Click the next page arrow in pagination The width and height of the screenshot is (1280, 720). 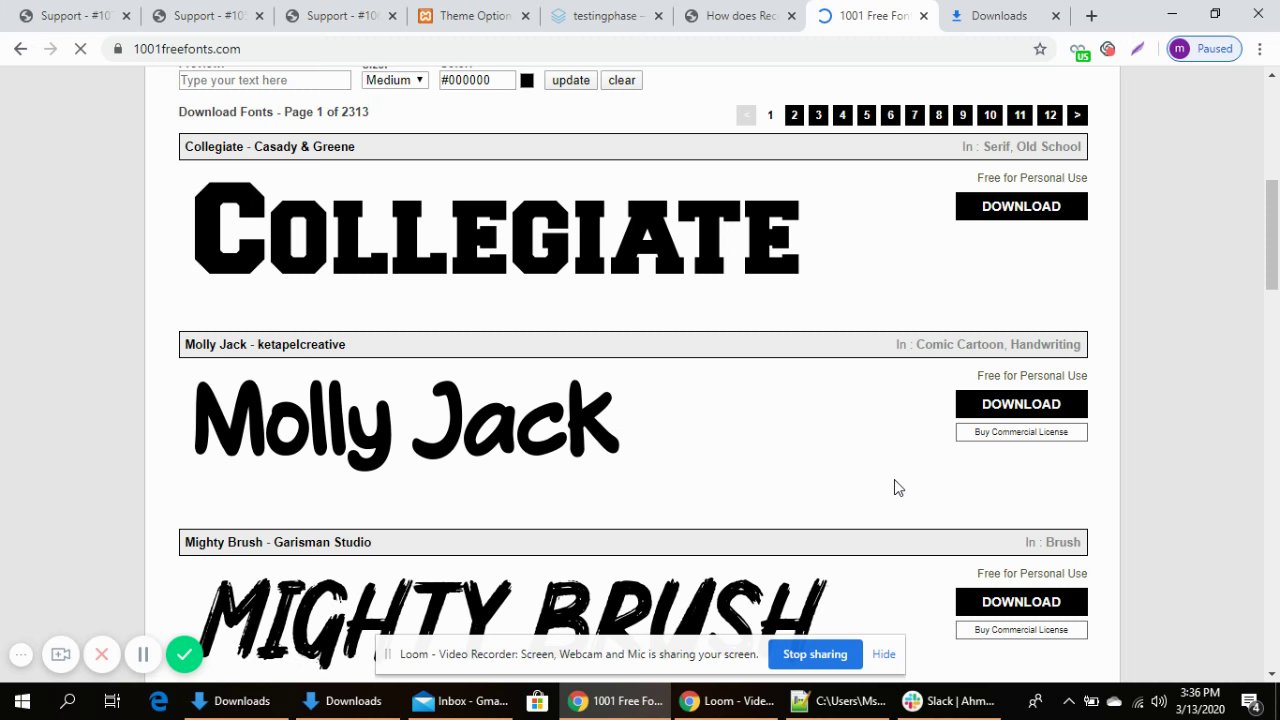[x=1077, y=115]
